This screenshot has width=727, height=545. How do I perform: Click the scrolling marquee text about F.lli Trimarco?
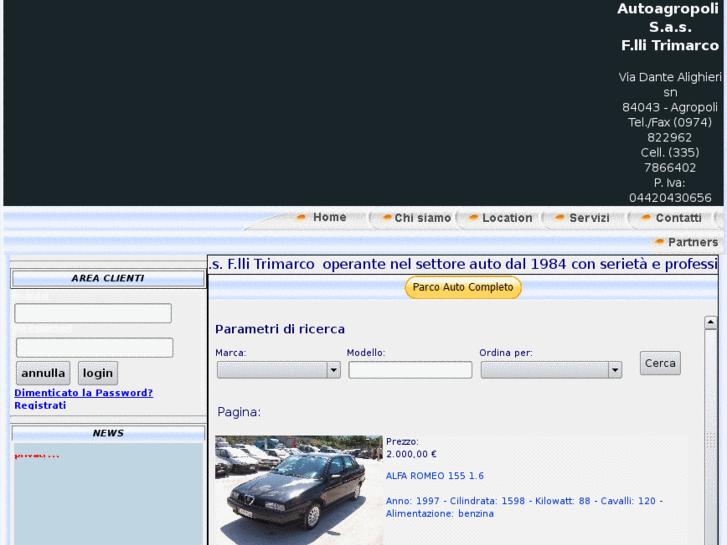pos(463,264)
